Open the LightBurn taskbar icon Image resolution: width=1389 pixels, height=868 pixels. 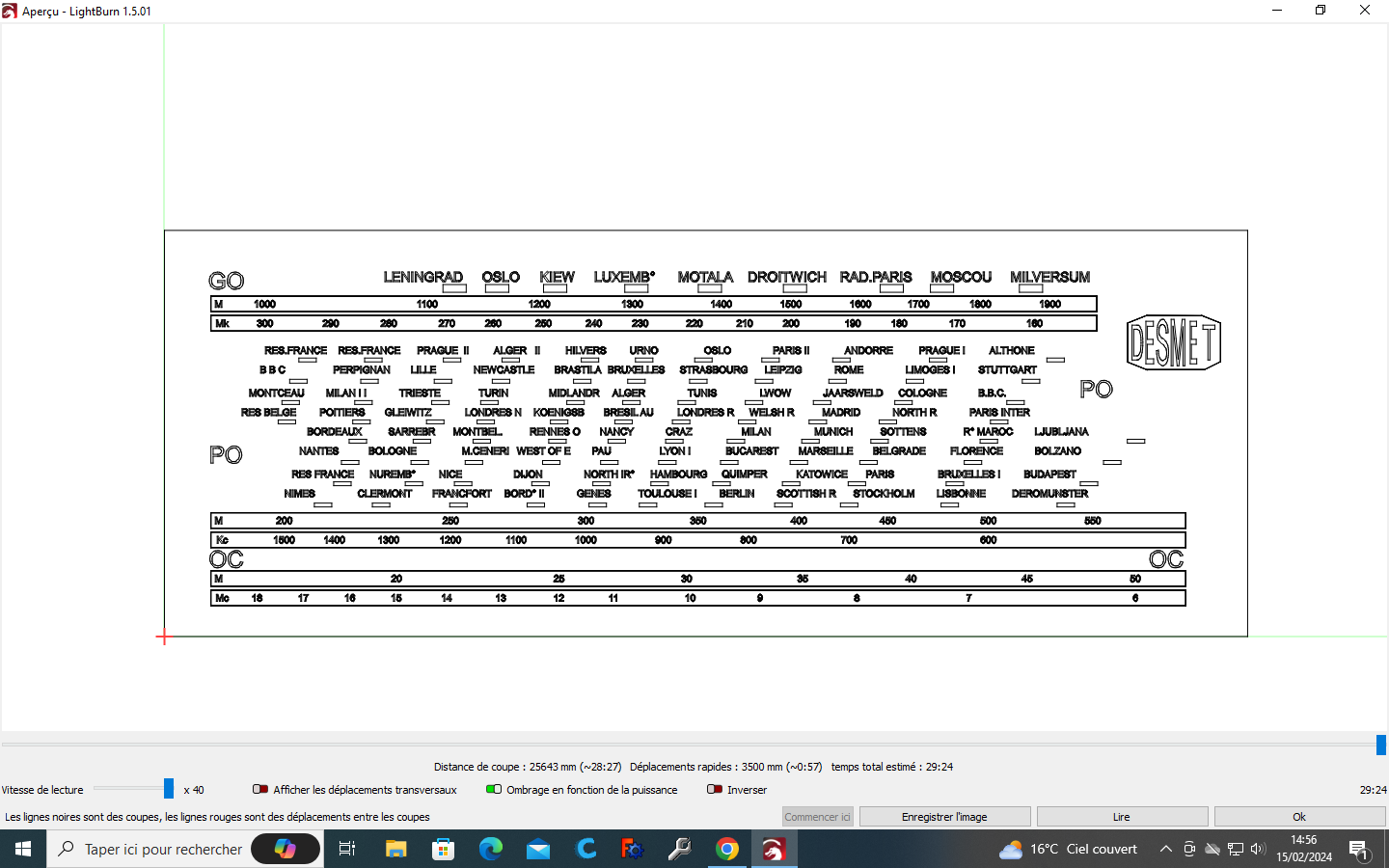click(774, 849)
